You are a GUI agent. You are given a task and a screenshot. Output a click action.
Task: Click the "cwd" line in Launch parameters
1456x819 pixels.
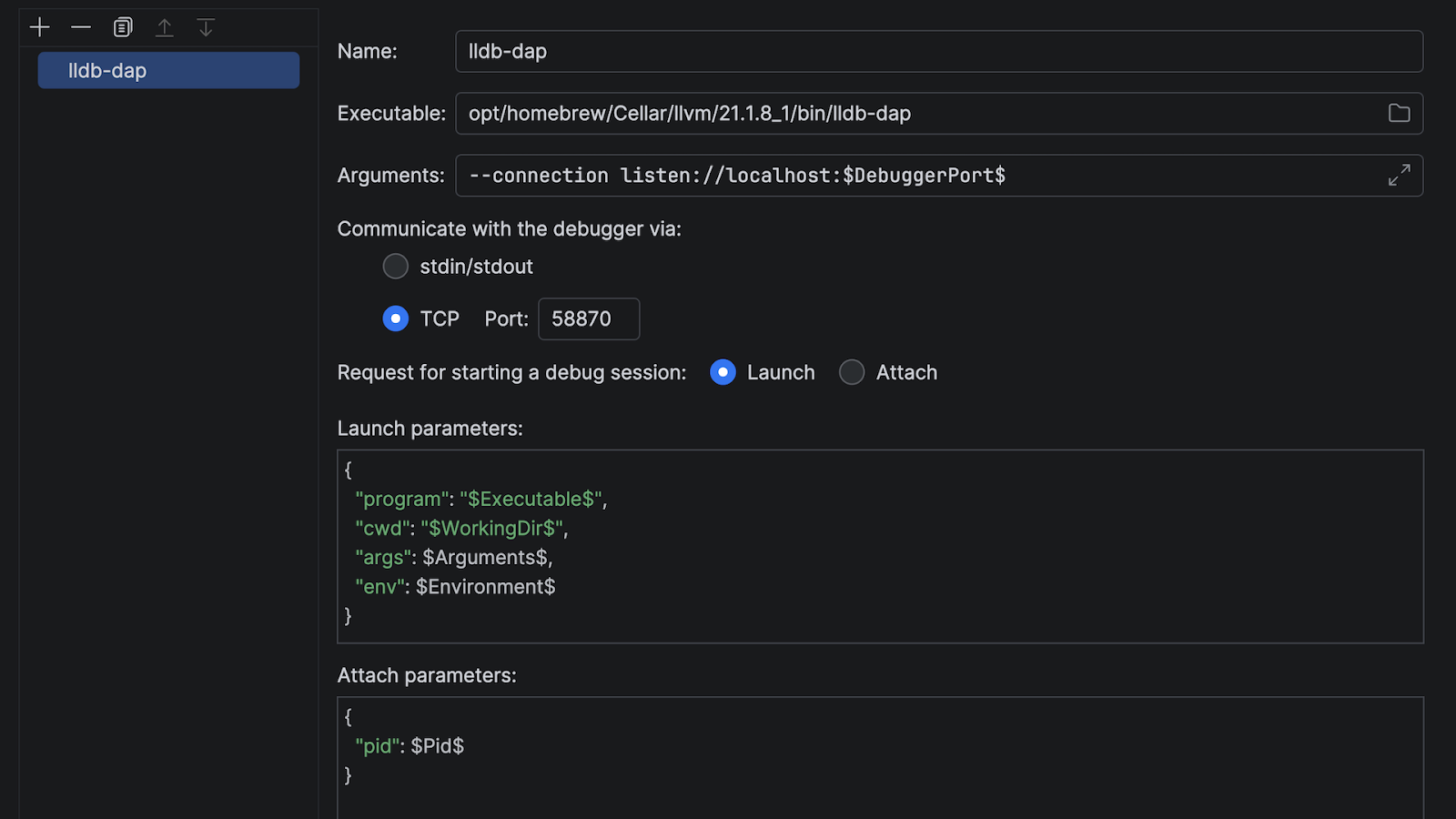click(x=461, y=528)
